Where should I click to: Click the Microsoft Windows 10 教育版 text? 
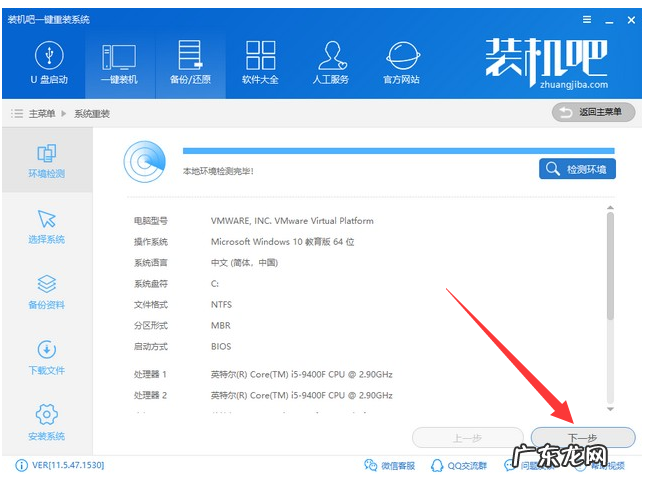coord(283,242)
